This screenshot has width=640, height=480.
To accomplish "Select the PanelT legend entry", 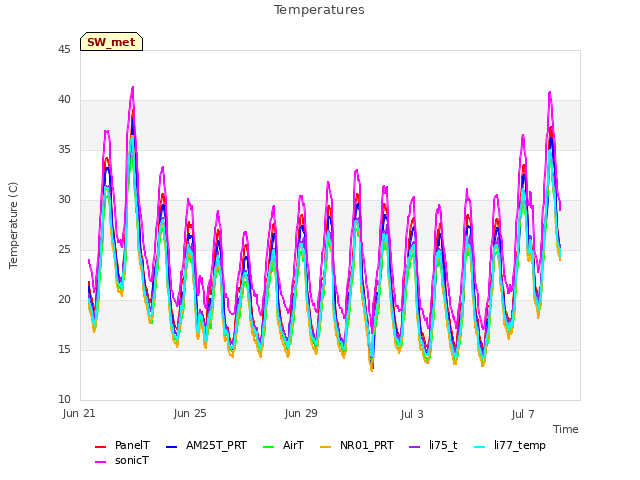I will point(122,445).
